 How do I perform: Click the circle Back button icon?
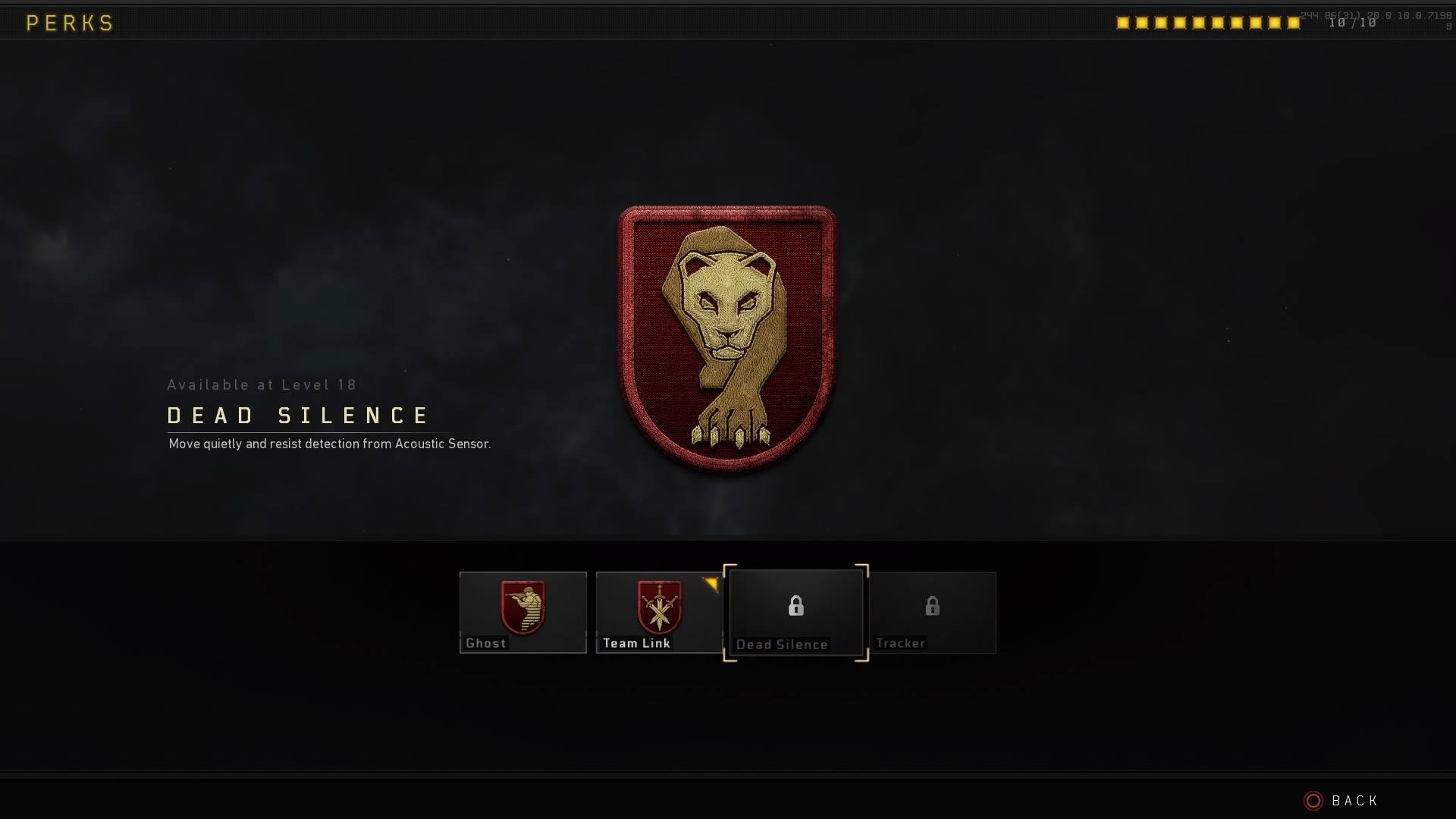coord(1313,801)
